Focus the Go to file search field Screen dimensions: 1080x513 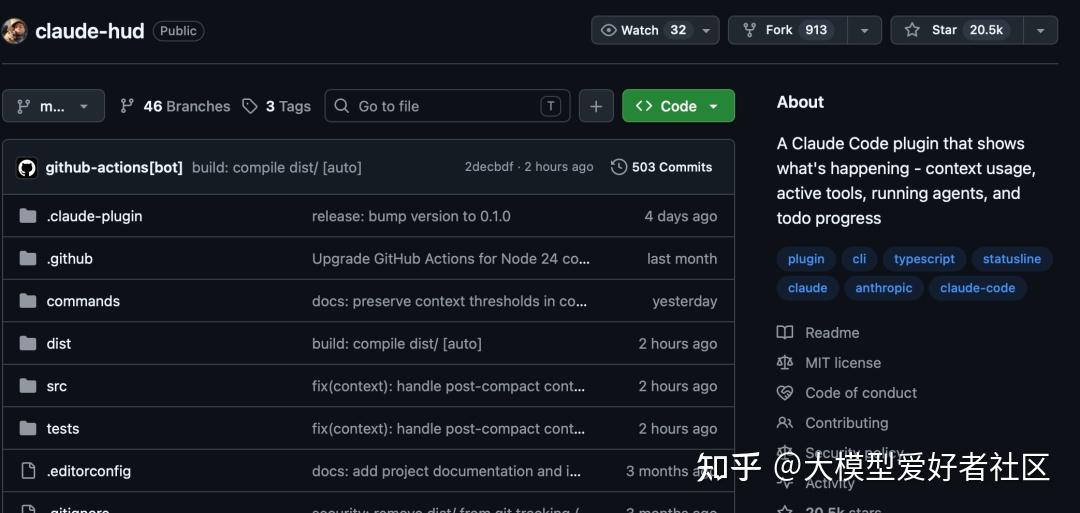[447, 106]
